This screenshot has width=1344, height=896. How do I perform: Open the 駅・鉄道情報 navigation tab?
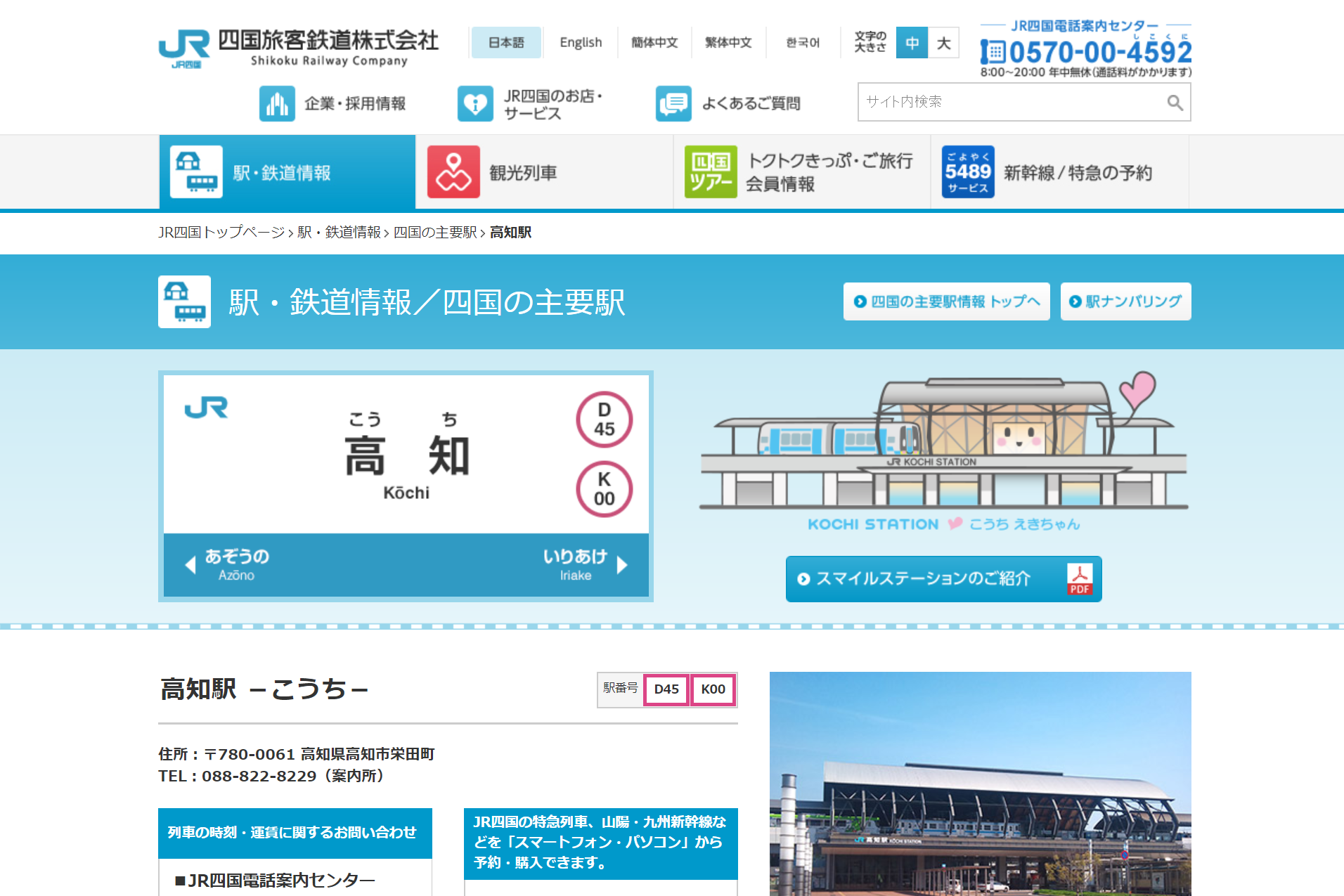(287, 172)
